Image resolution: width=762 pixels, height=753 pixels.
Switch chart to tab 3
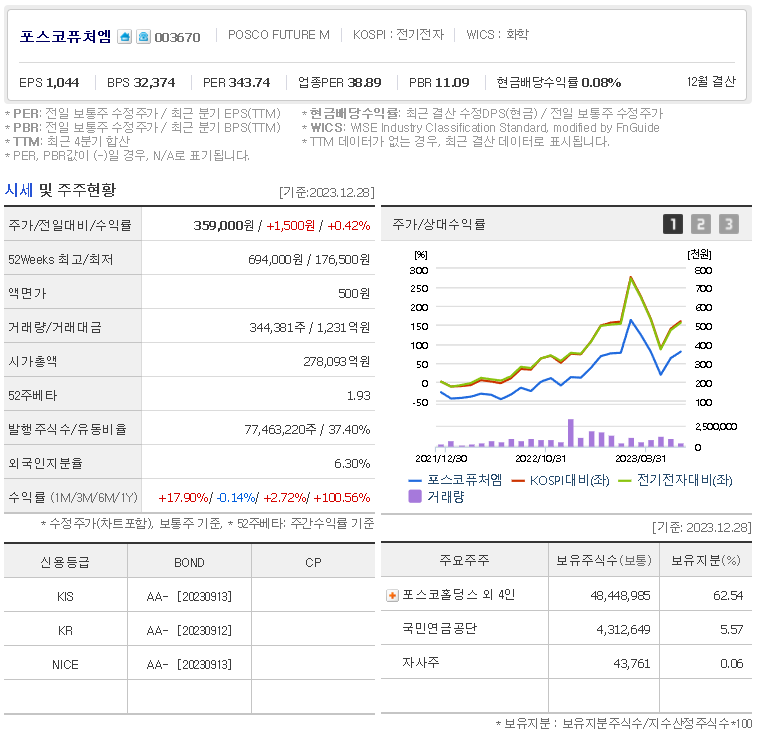(x=728, y=224)
